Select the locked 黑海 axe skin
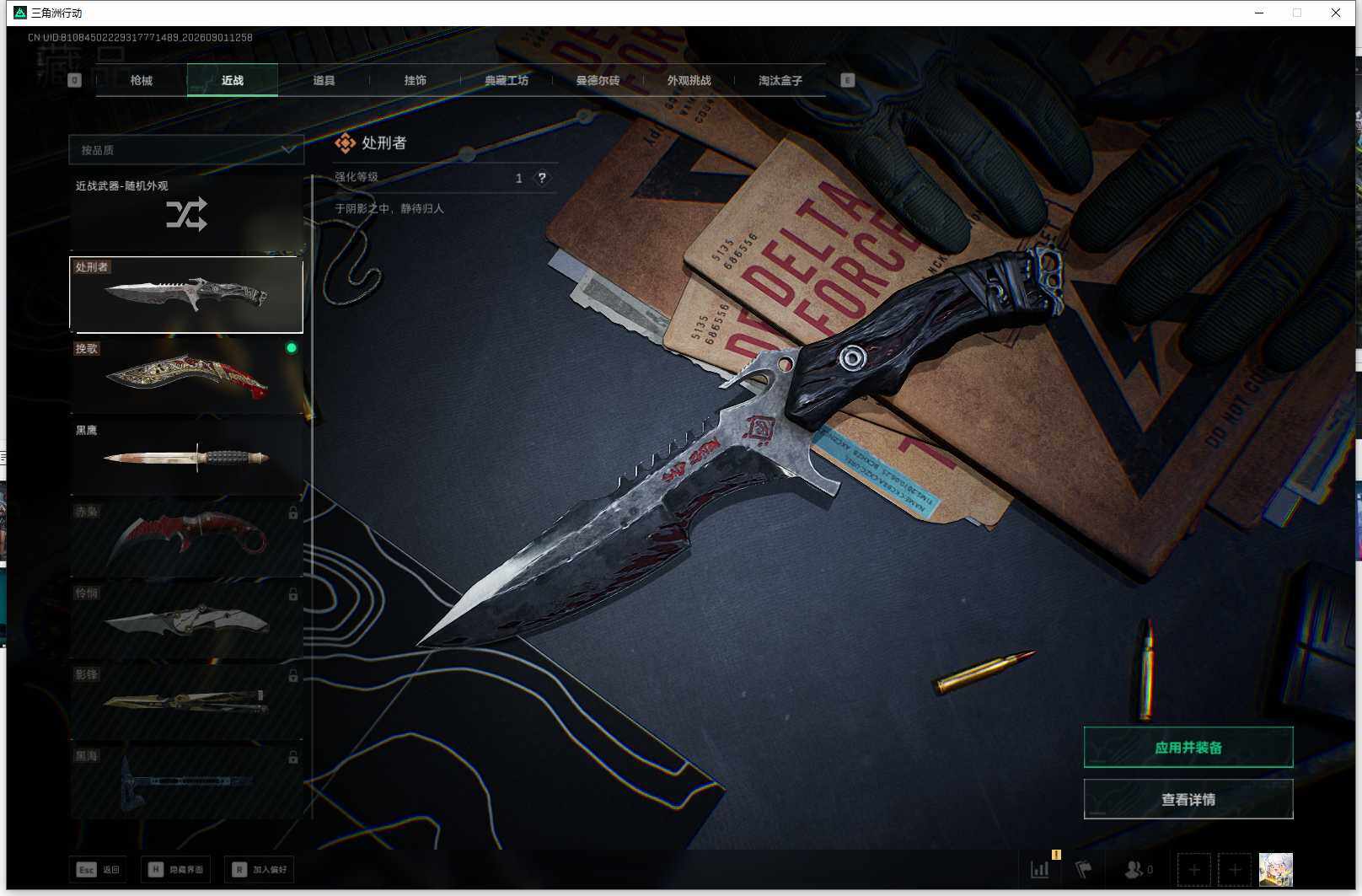 [186, 783]
